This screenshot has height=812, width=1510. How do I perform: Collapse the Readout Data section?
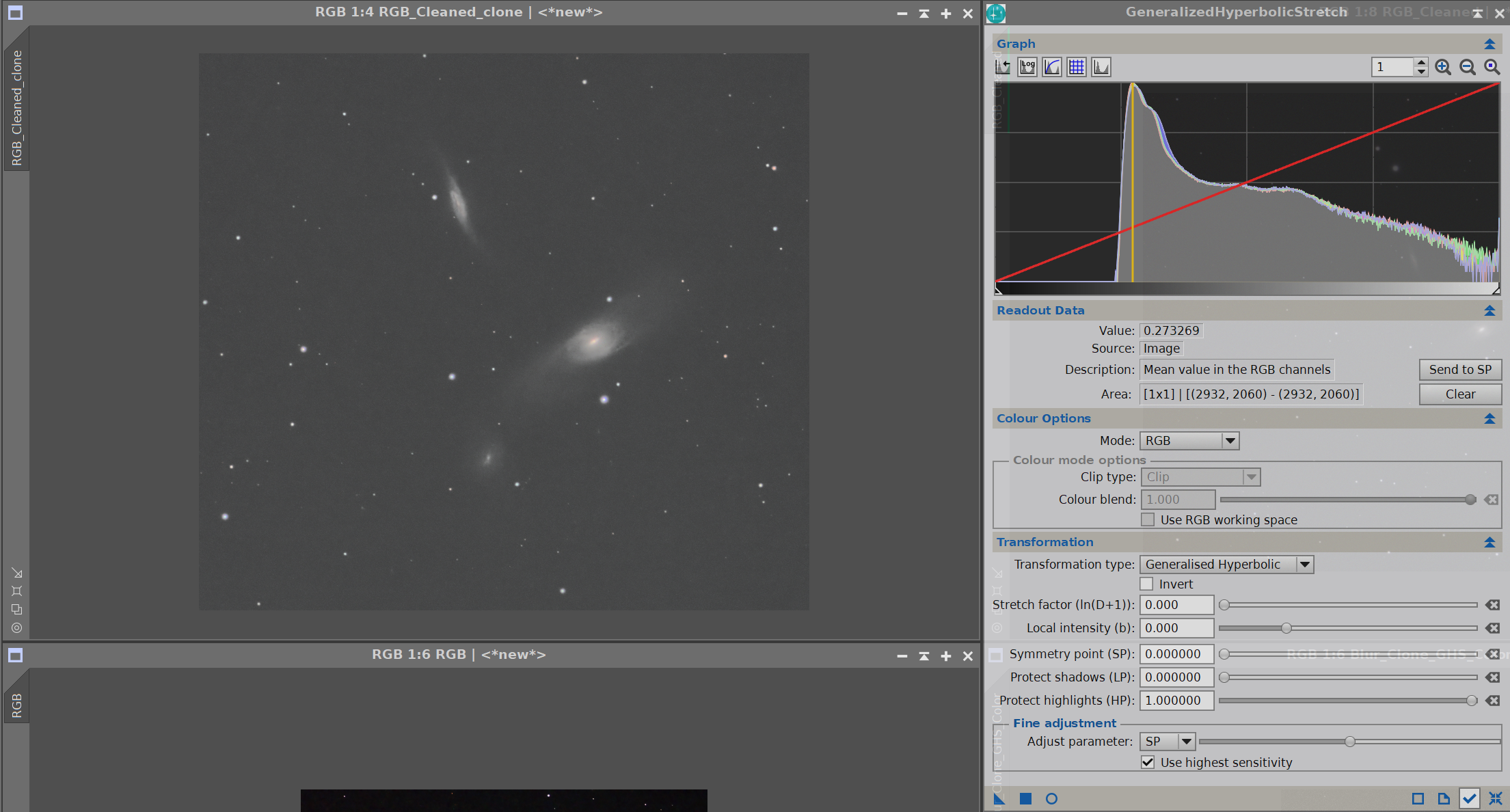1489,310
